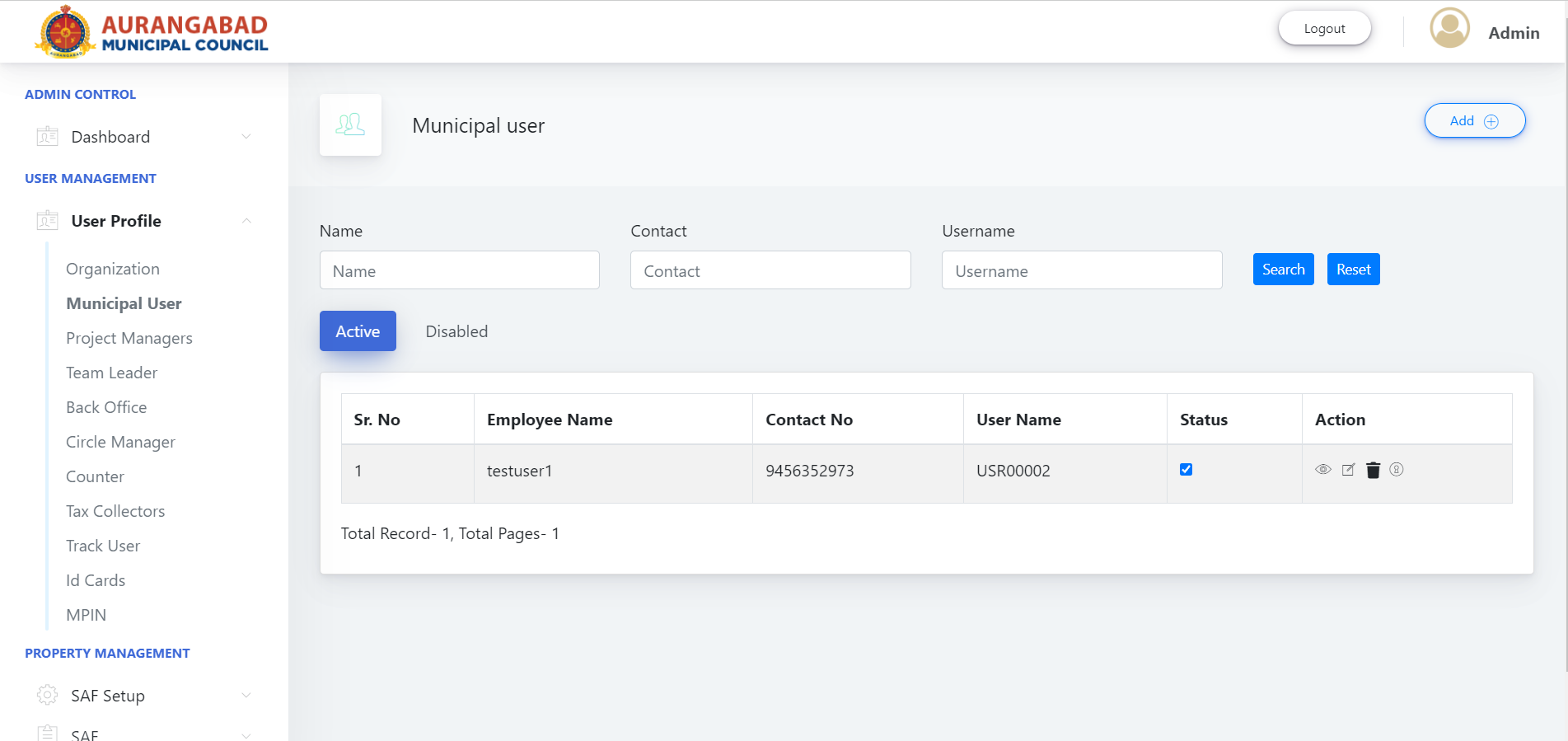
Task: Click the Search button
Action: (x=1283, y=270)
